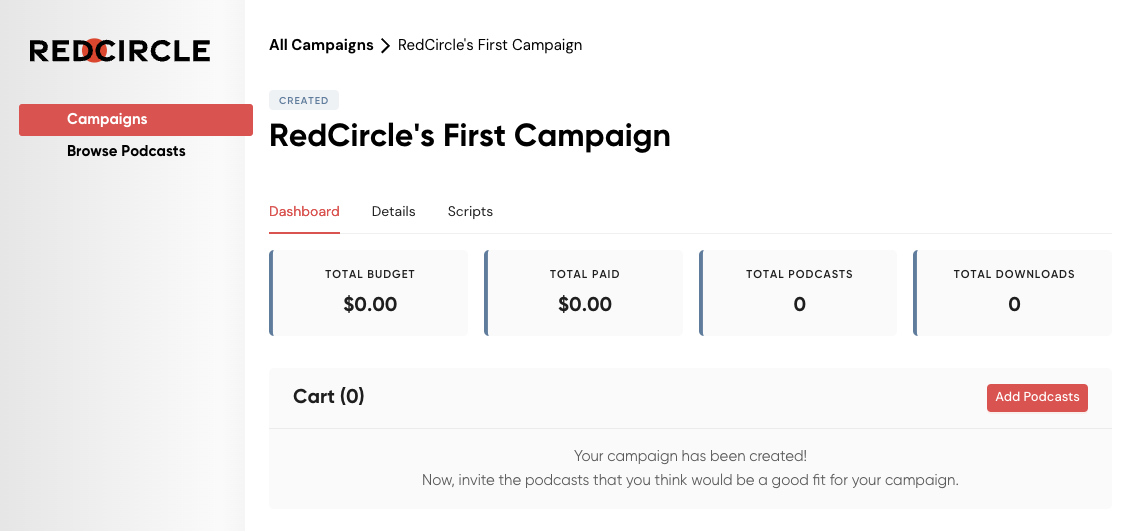Click the Add Podcasts button
Screen dimensions: 1127x531
tap(1037, 397)
